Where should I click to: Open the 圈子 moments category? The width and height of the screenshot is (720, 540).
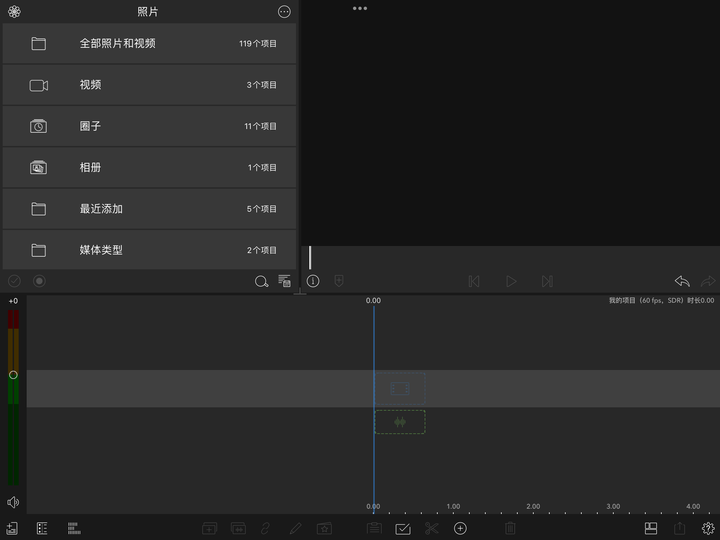click(x=149, y=126)
